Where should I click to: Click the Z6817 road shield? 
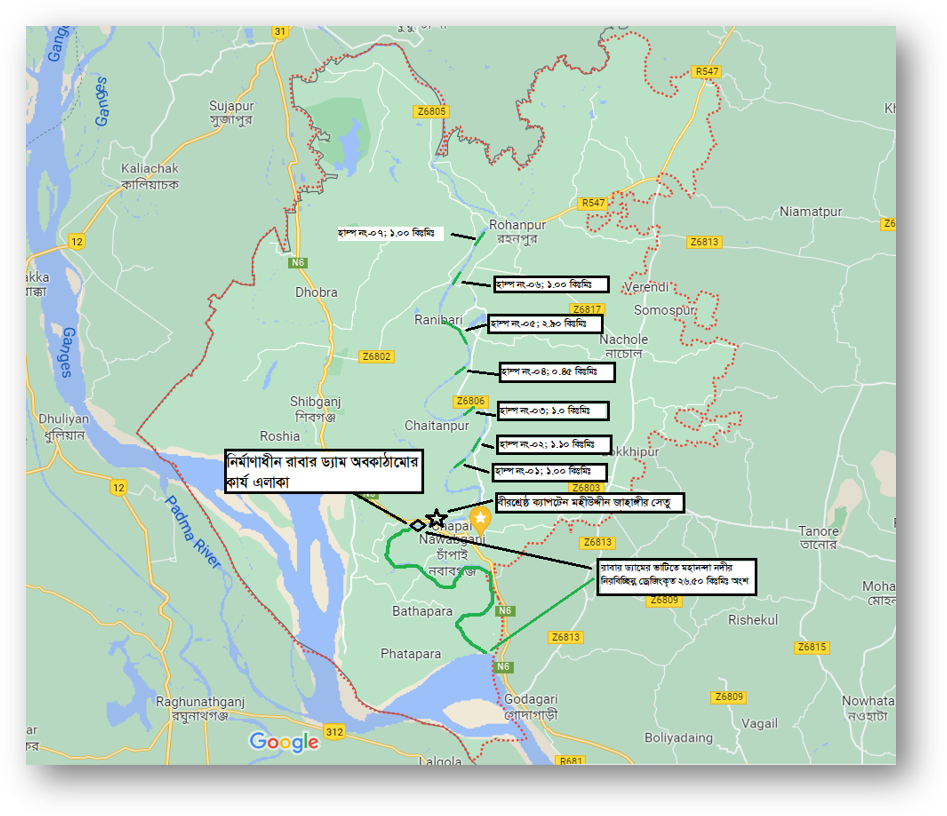click(x=586, y=309)
